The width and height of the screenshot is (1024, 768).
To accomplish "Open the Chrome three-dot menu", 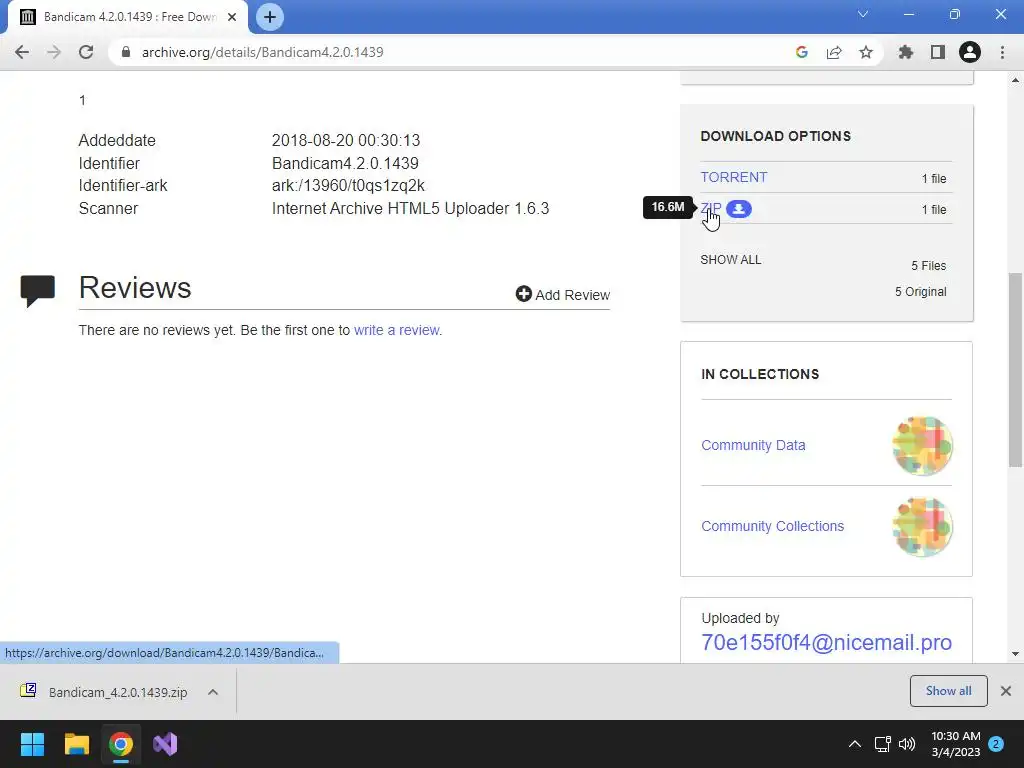I will 1002,52.
